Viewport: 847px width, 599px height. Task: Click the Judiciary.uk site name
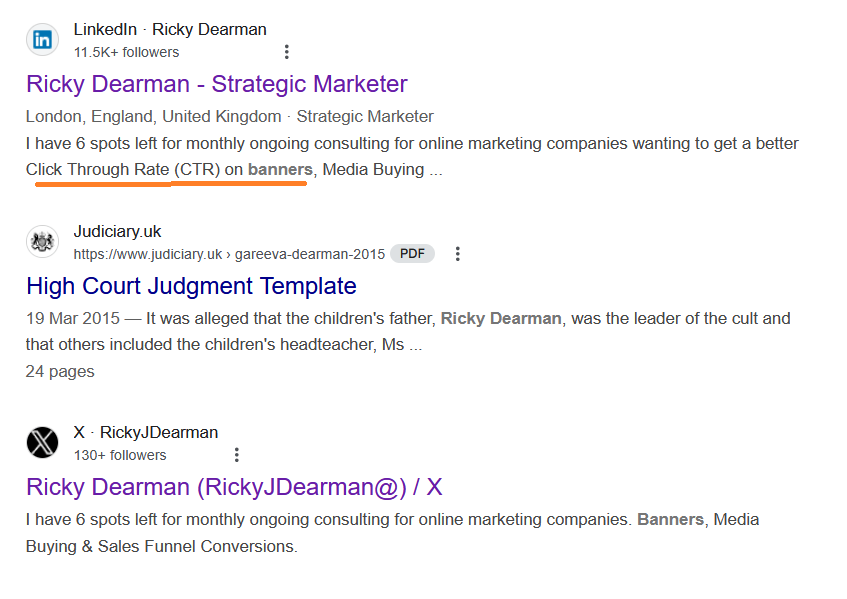117,231
